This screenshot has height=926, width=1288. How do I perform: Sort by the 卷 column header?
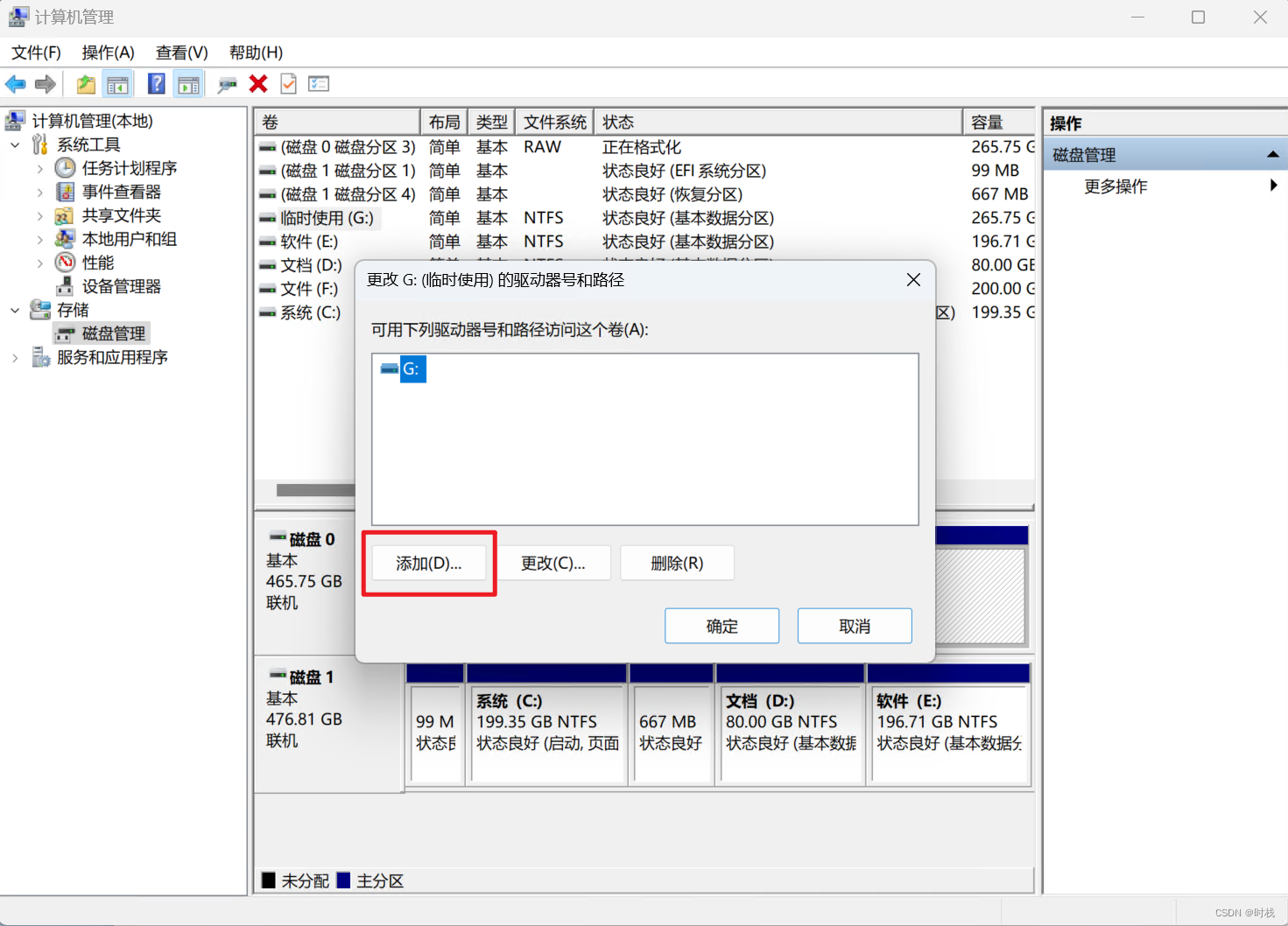tap(337, 122)
